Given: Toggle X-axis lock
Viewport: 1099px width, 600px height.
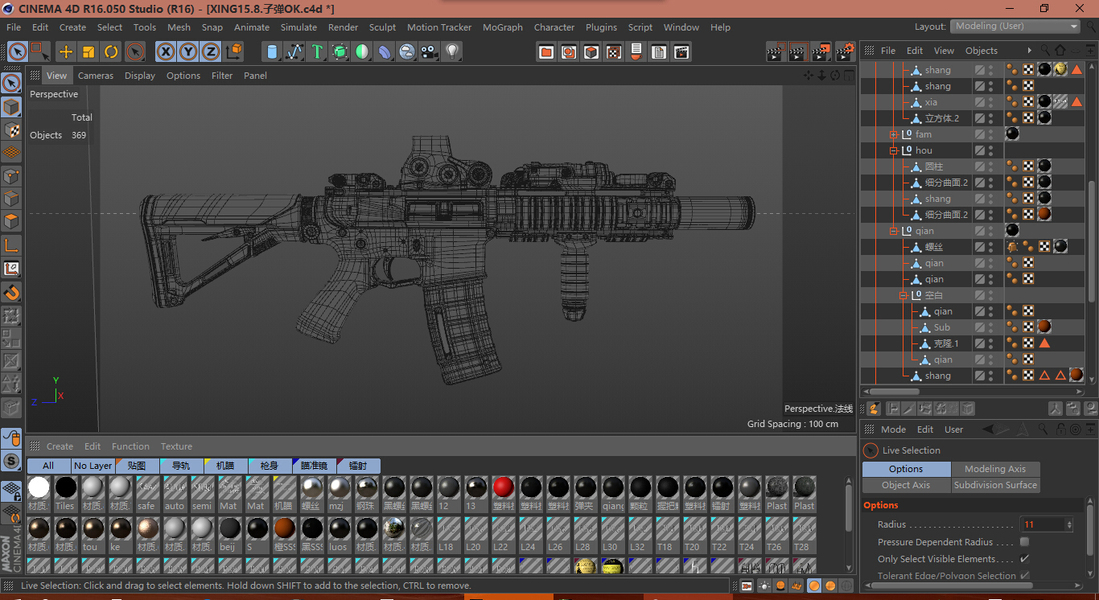Looking at the screenshot, I should (x=165, y=51).
